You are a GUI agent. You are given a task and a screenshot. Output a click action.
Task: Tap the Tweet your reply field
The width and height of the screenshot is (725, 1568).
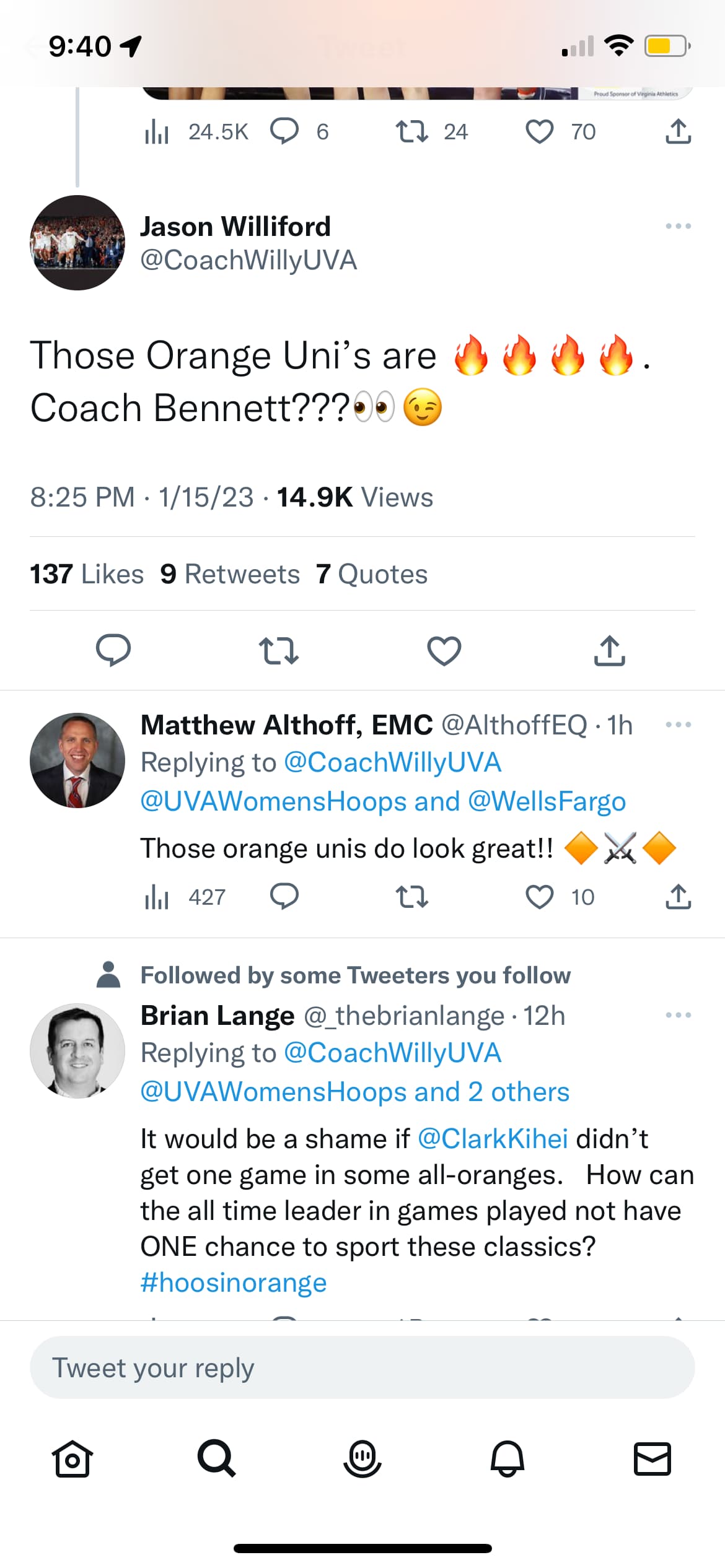point(362,1367)
